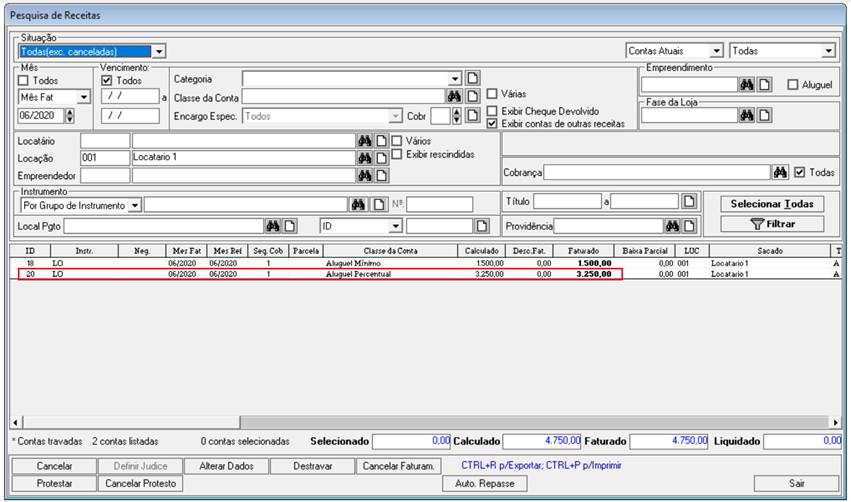Clear Providência with page icon
The image size is (851, 502).
click(689, 226)
